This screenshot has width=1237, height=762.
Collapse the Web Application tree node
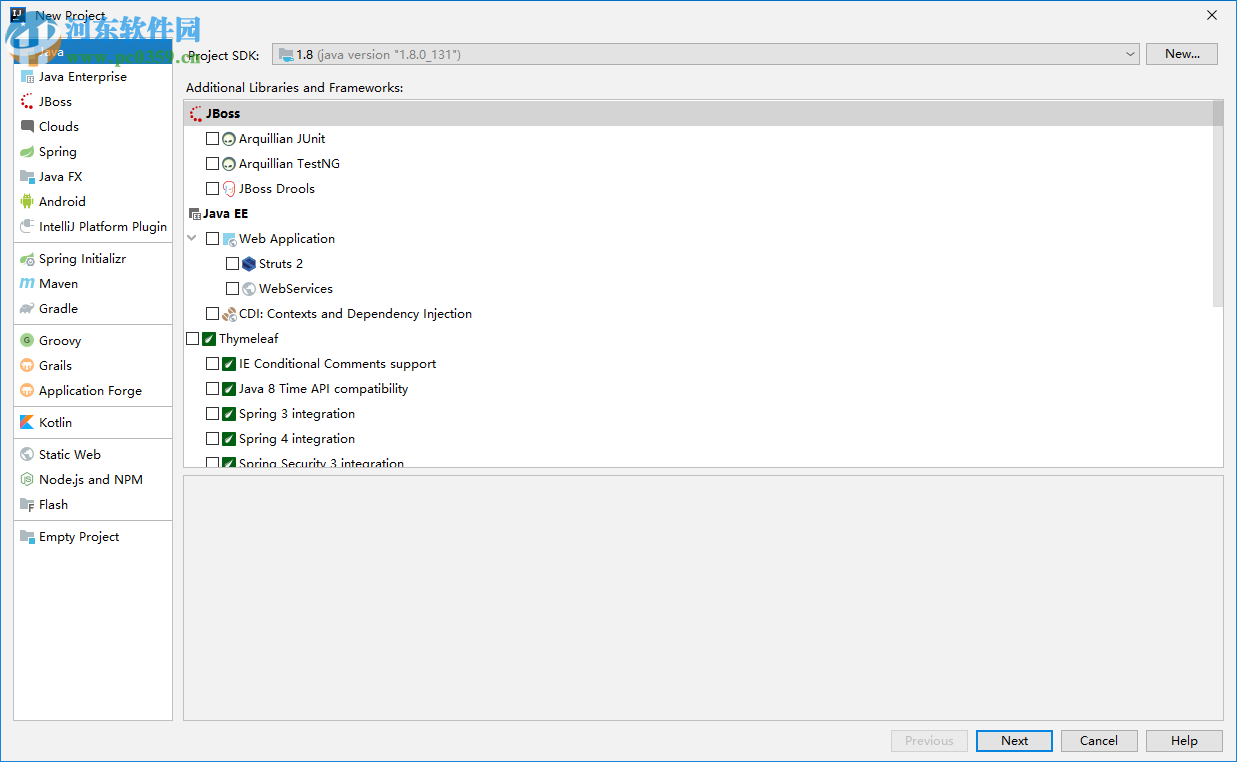192,239
